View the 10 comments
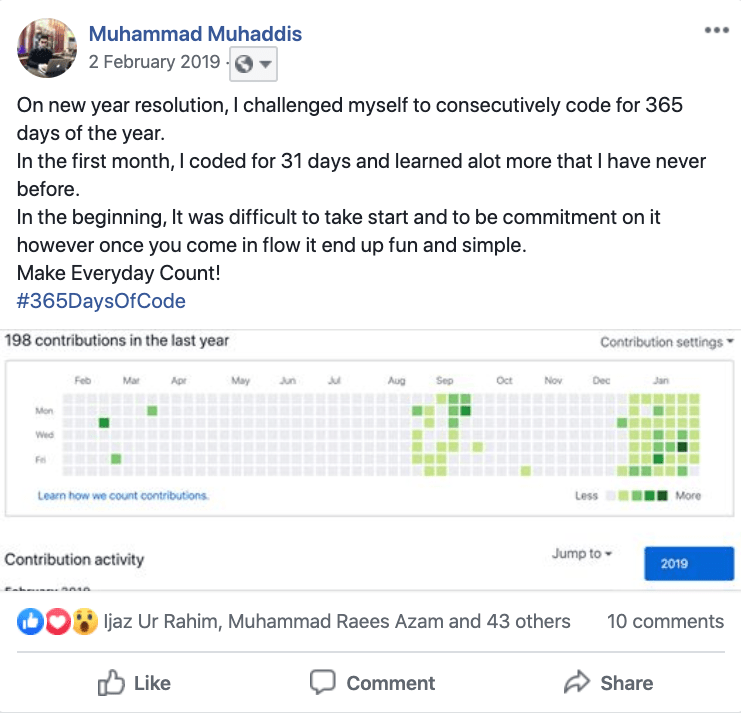This screenshot has width=741, height=713. (665, 621)
